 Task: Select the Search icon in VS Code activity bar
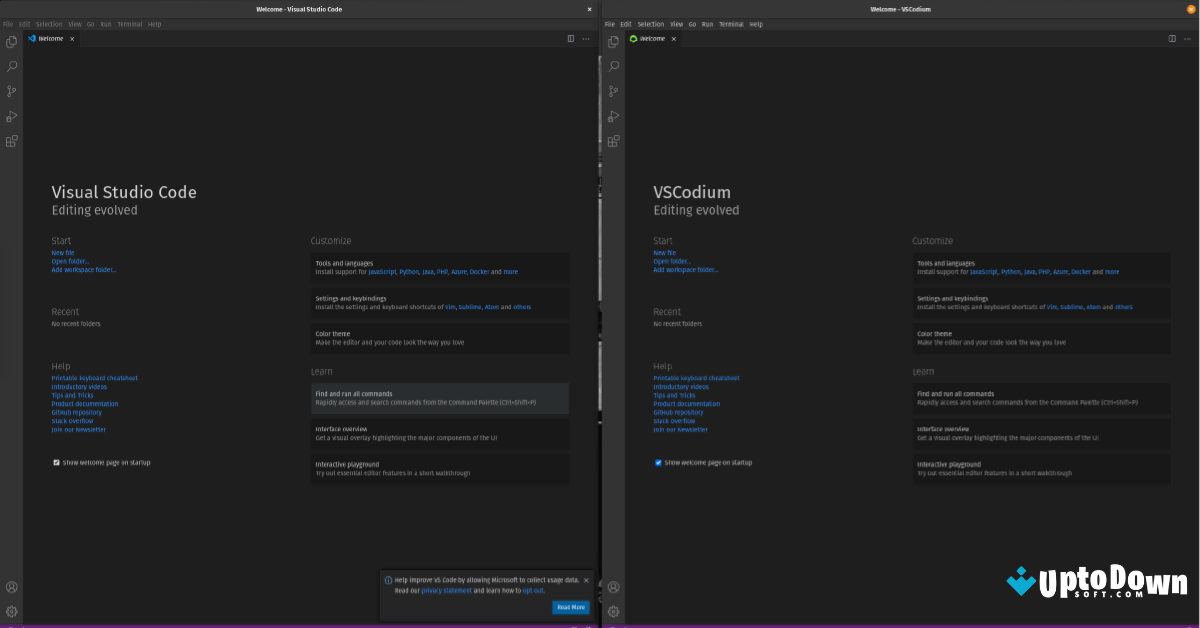[11, 66]
